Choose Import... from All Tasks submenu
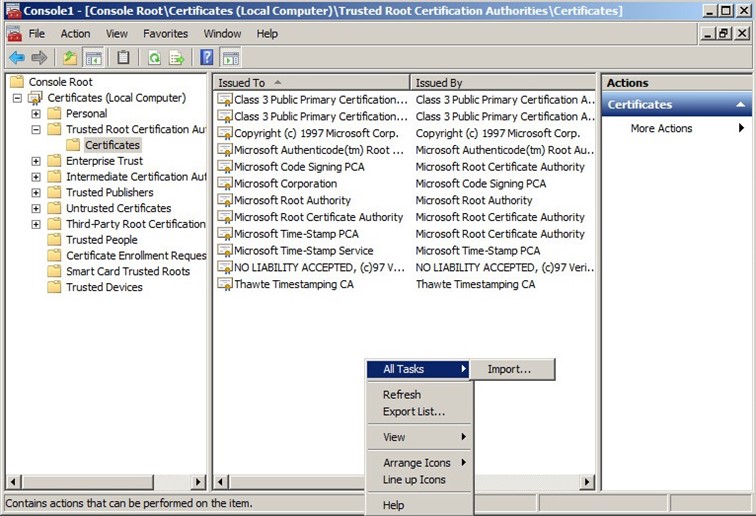Viewport: 756px width, 516px height. [513, 369]
